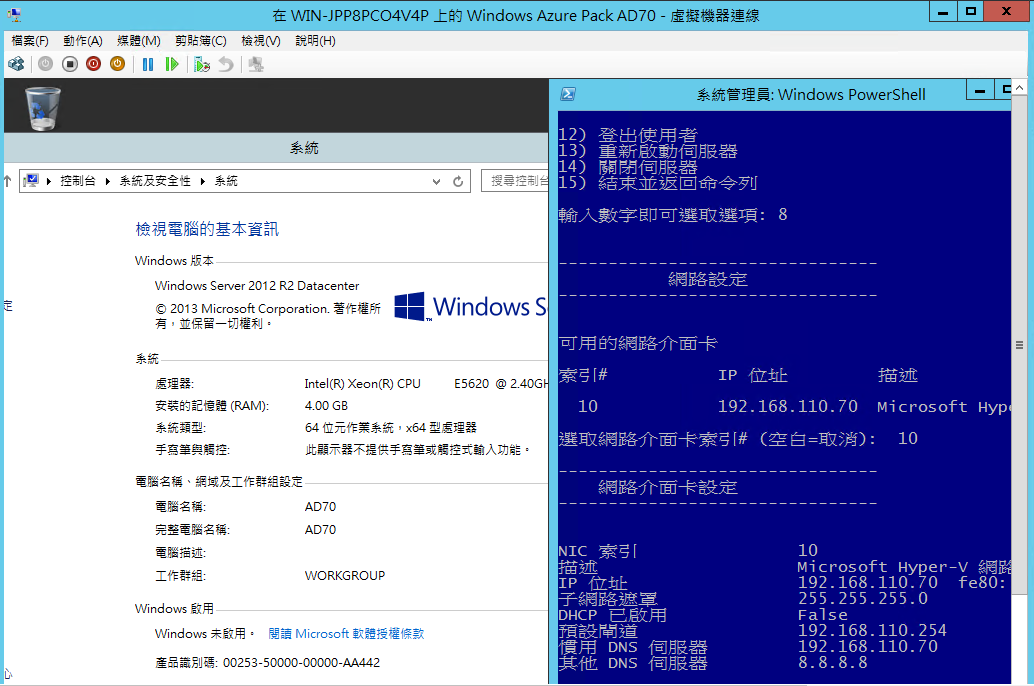Click the Windows logo in System window

click(410, 307)
